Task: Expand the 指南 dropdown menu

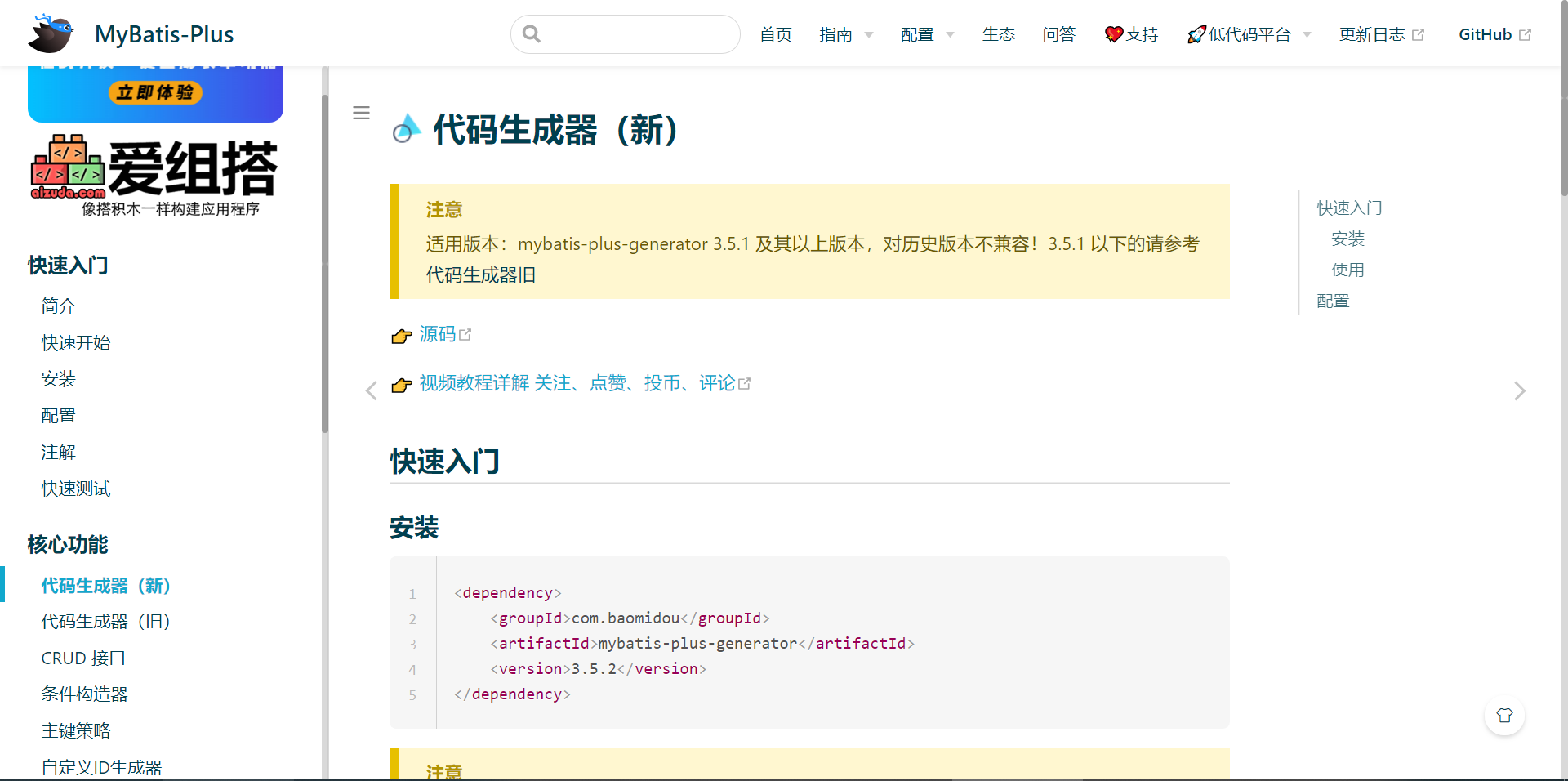Action: pos(846,34)
